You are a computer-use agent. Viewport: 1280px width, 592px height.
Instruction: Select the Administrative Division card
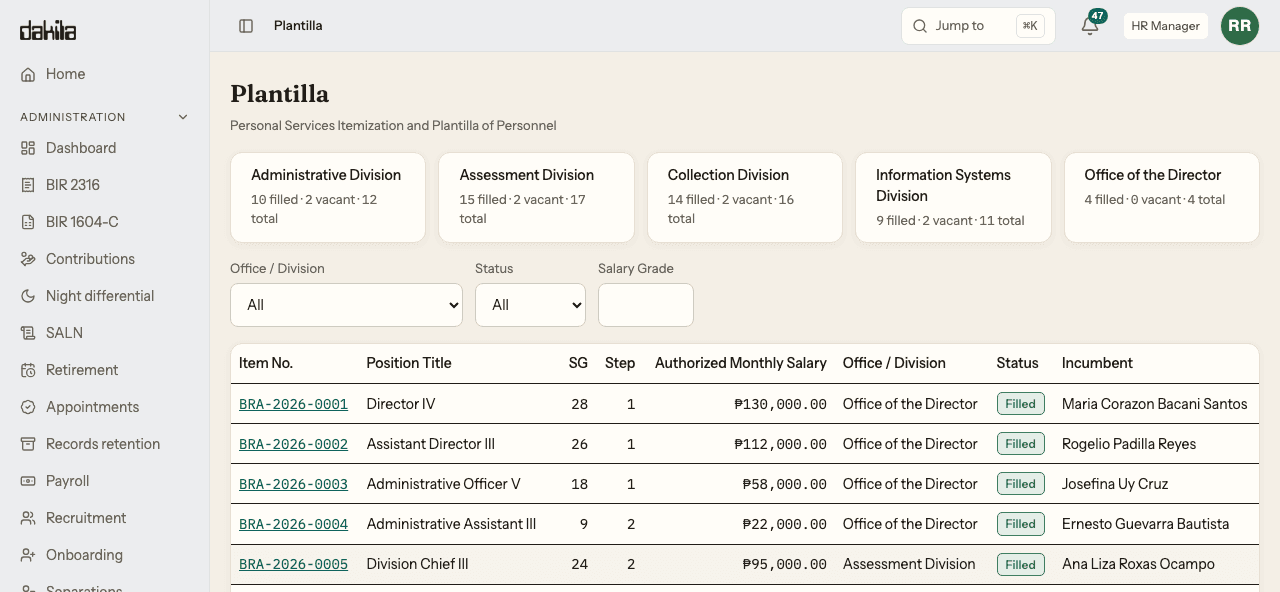click(328, 197)
